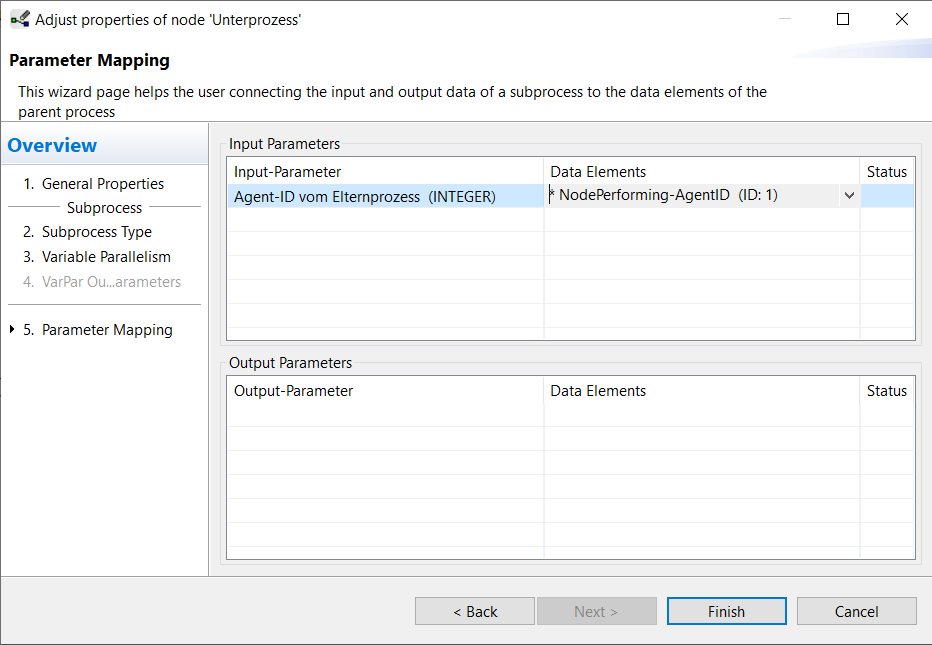Image resolution: width=932 pixels, height=645 pixels.
Task: Click the Output-Parameter column header
Action: click(x=293, y=391)
